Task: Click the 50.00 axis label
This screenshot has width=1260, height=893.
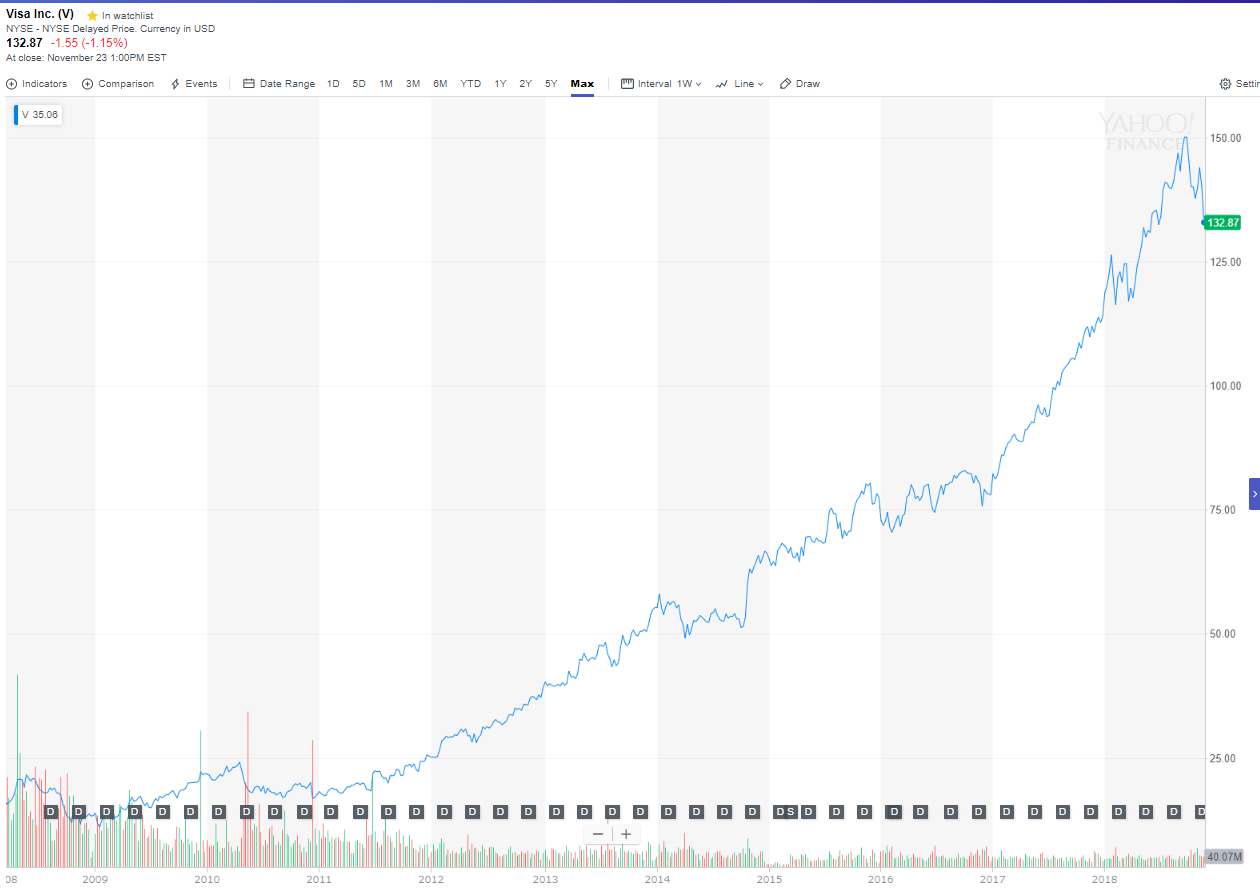Action: tap(1224, 634)
